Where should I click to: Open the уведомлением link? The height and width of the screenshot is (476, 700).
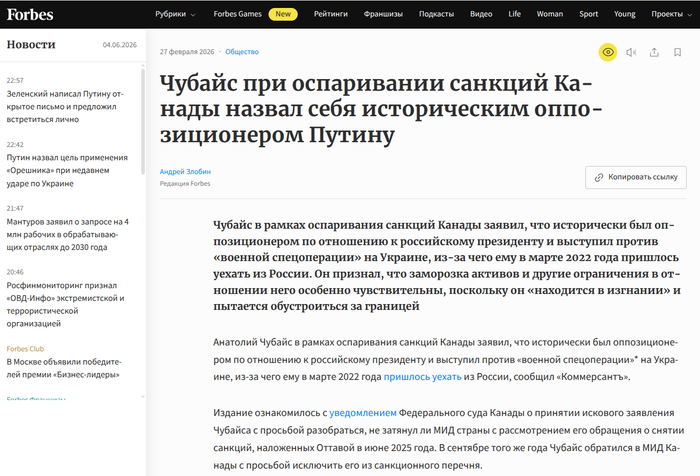pos(363,413)
